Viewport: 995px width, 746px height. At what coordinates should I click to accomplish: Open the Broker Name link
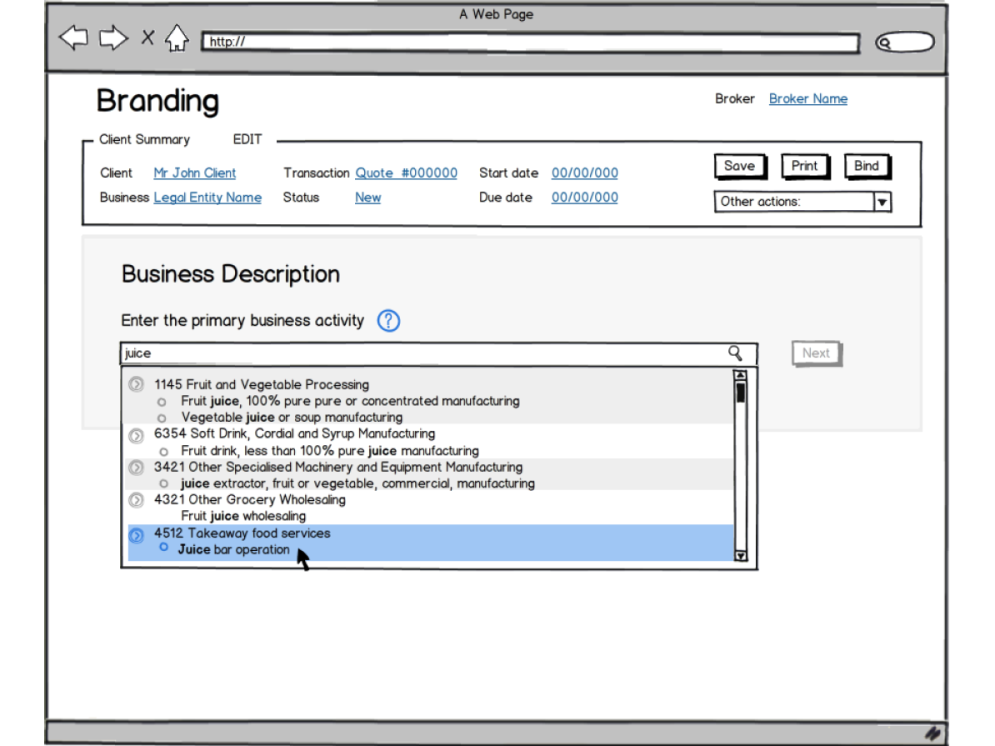[808, 98]
